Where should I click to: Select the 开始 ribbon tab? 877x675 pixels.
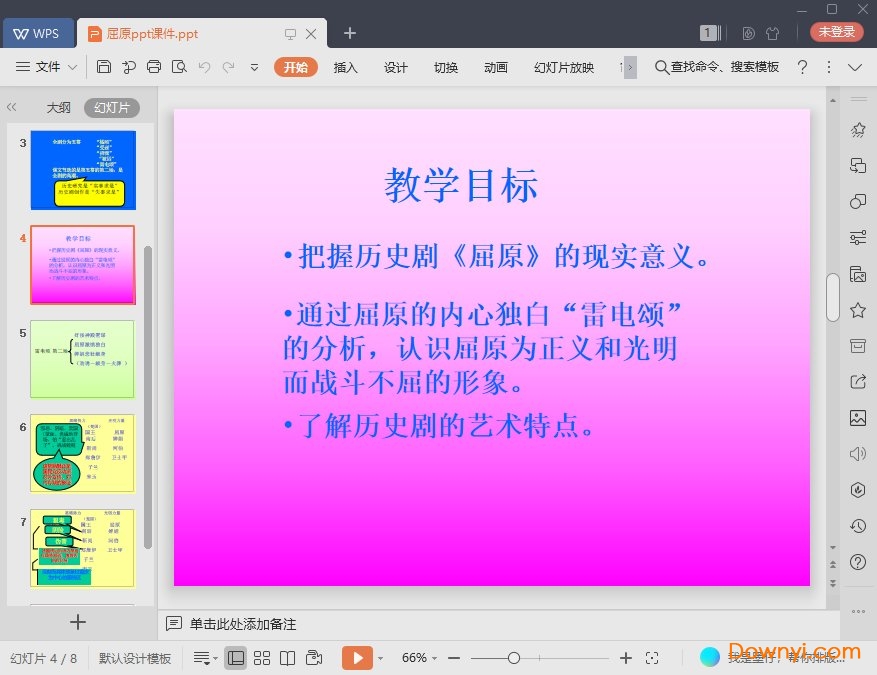(x=295, y=67)
